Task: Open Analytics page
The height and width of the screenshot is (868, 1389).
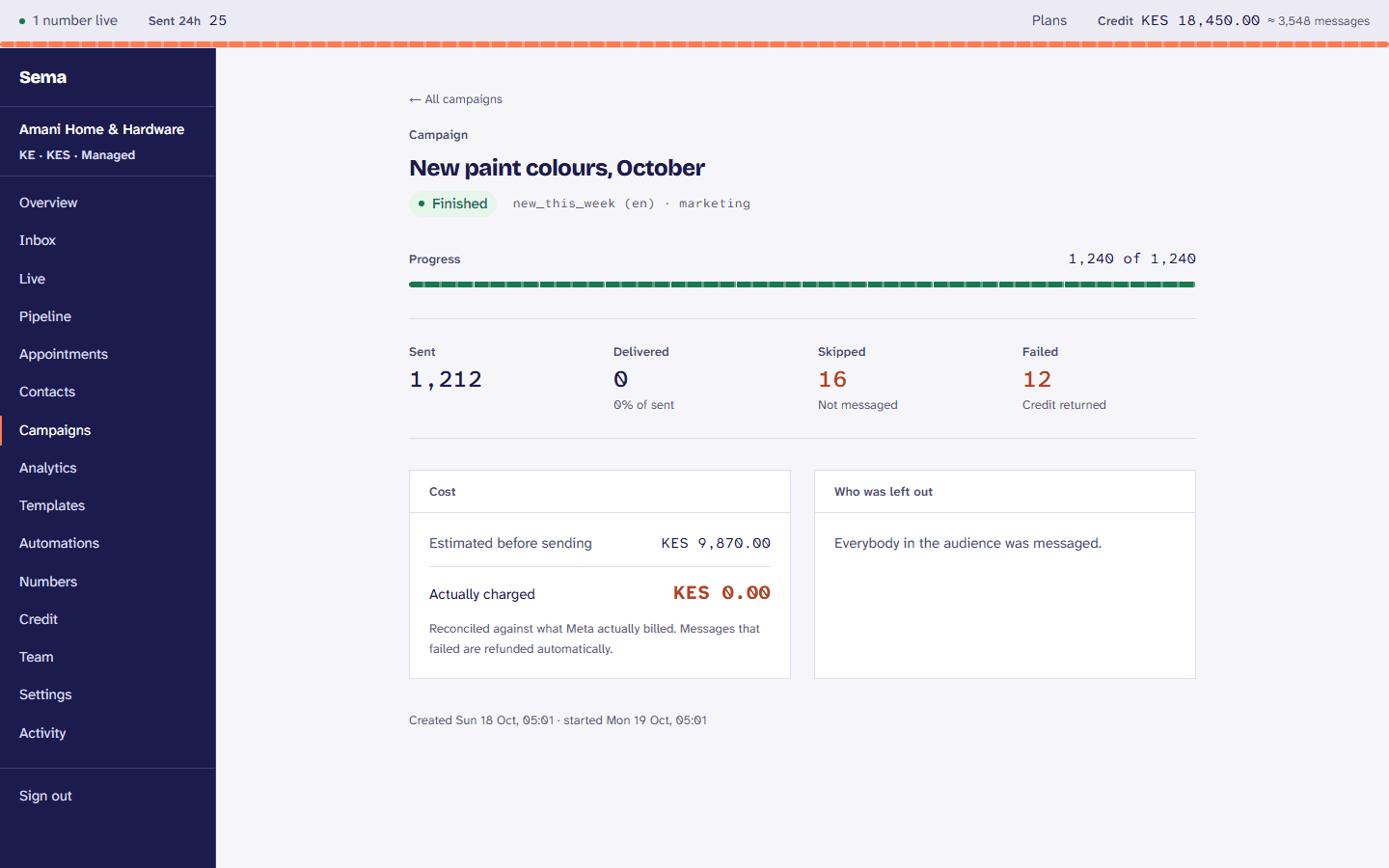Action: click(x=48, y=468)
